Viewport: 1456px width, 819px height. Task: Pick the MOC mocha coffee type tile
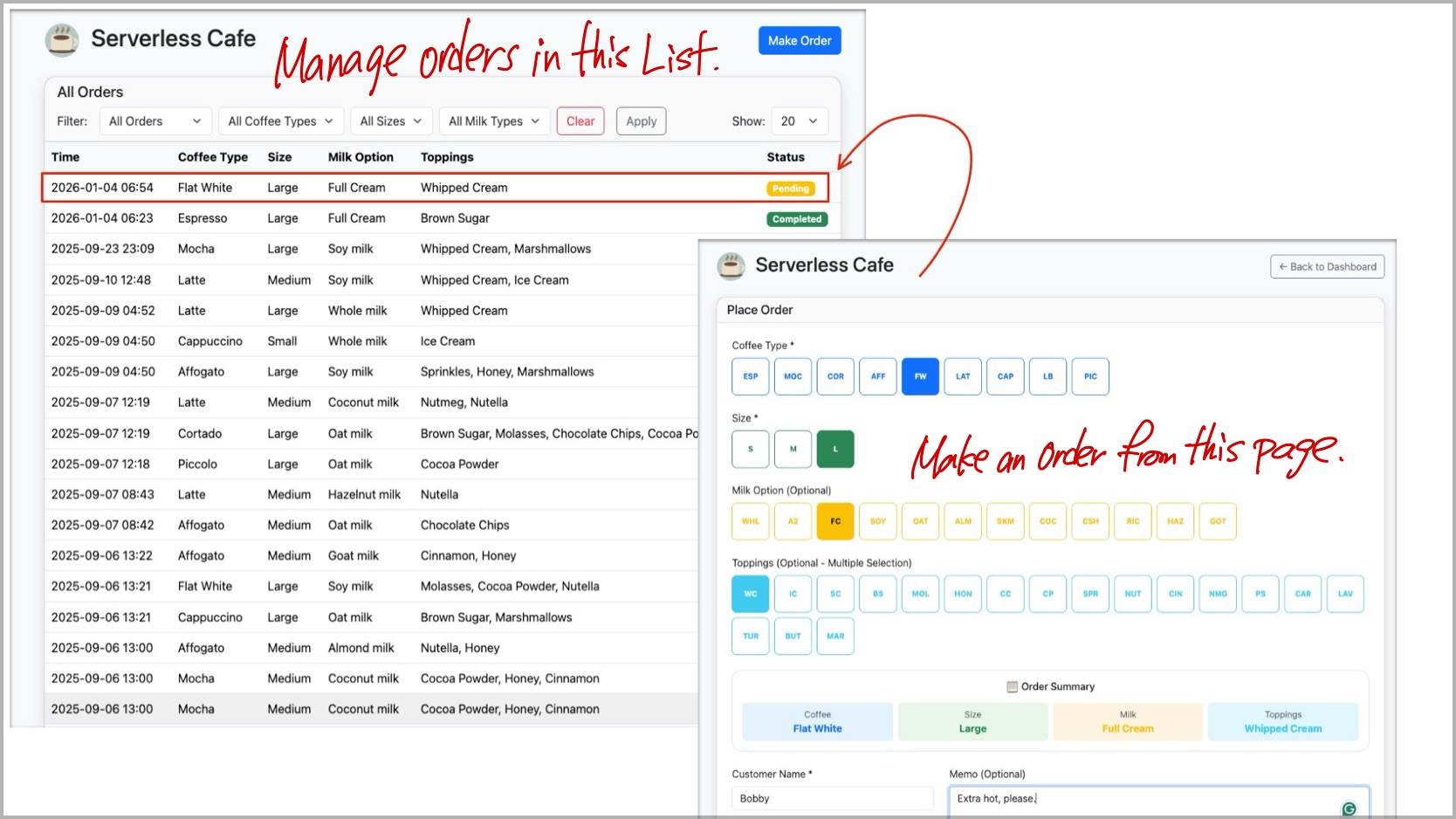tap(793, 376)
